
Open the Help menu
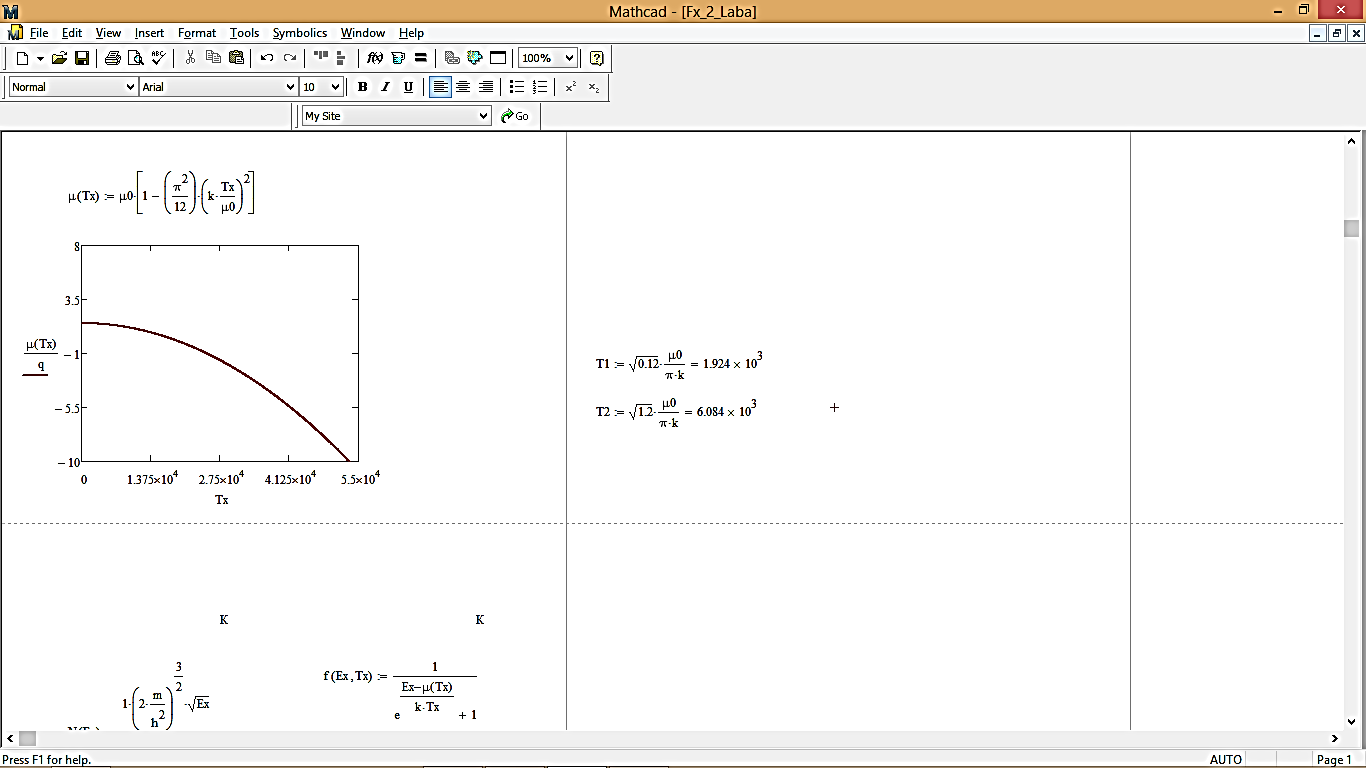pyautogui.click(x=411, y=33)
